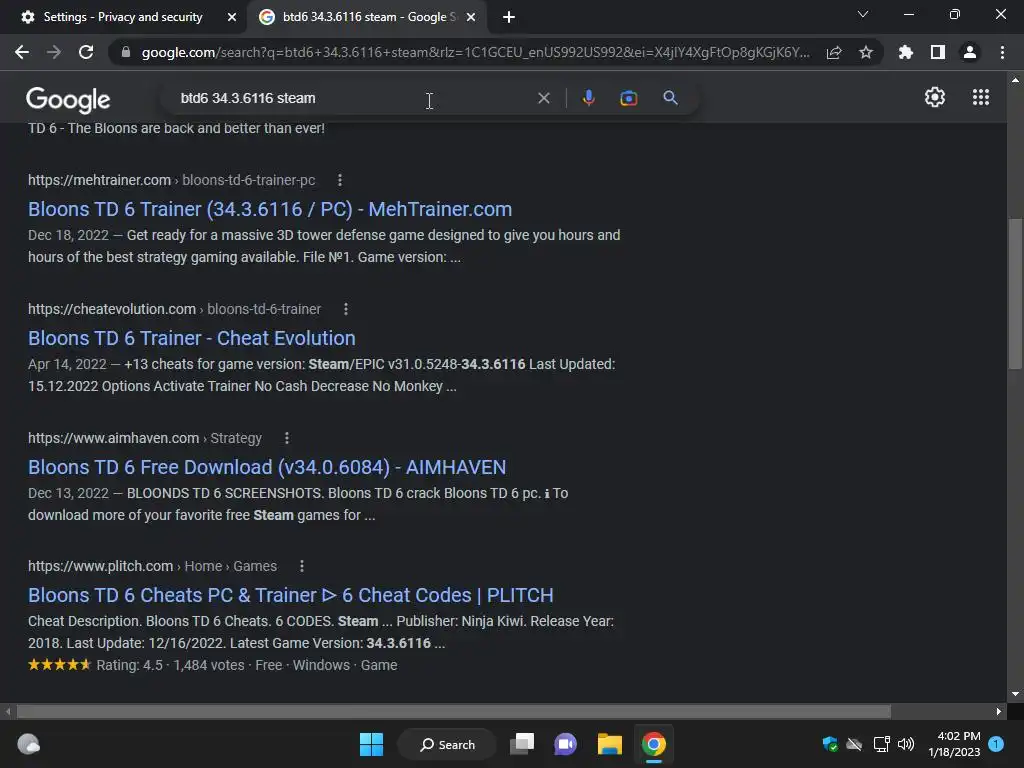The height and width of the screenshot is (768, 1024).
Task: Close the Google search tab
Action: 471,17
